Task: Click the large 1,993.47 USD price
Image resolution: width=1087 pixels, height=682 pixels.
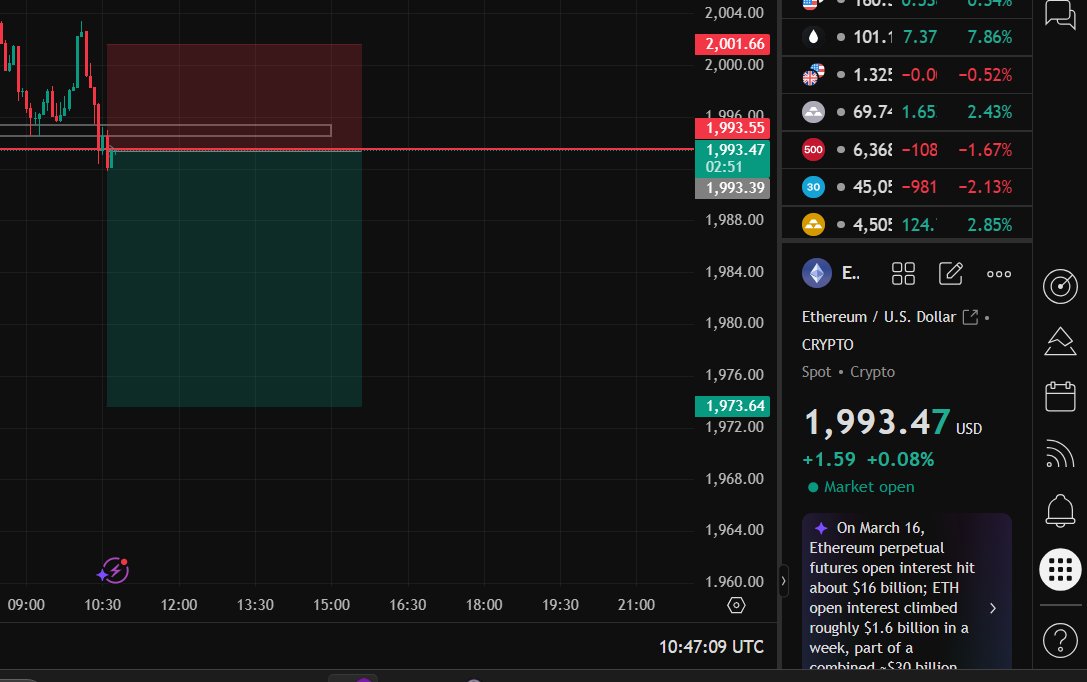Action: click(893, 422)
